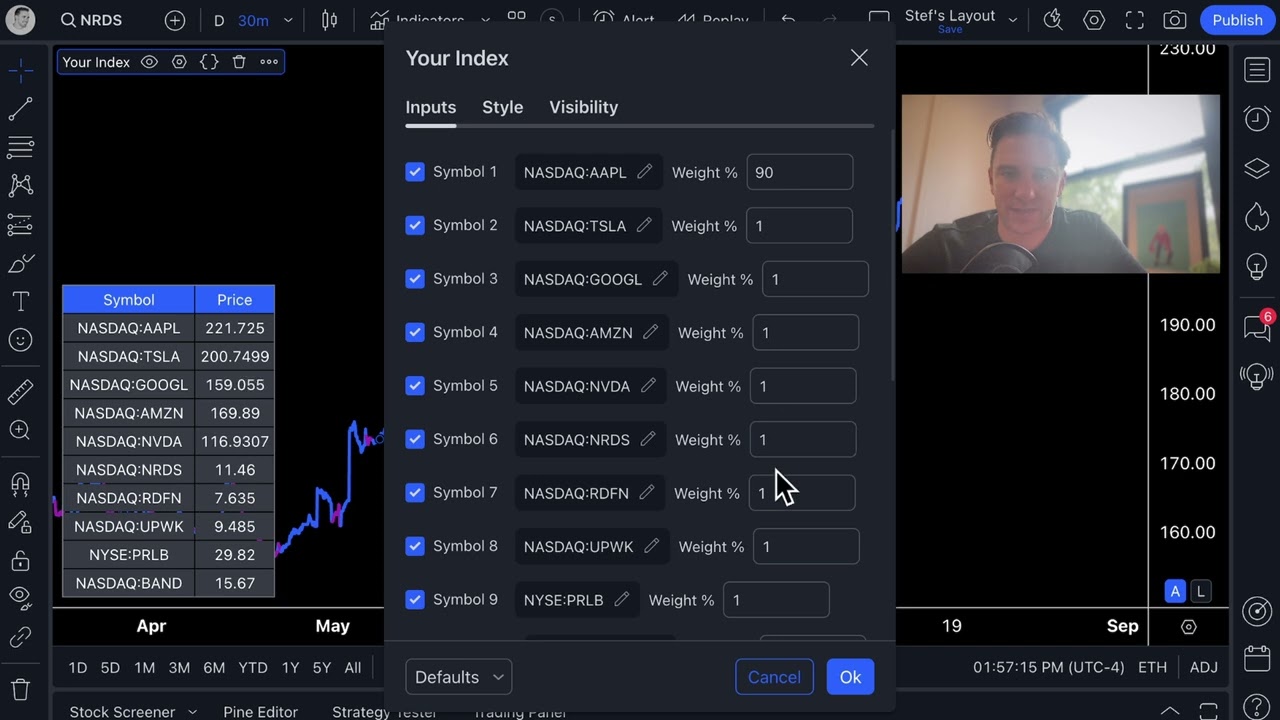Change the NASDAQ:TSLA symbol selector
This screenshot has width=1280, height=720.
click(590, 226)
